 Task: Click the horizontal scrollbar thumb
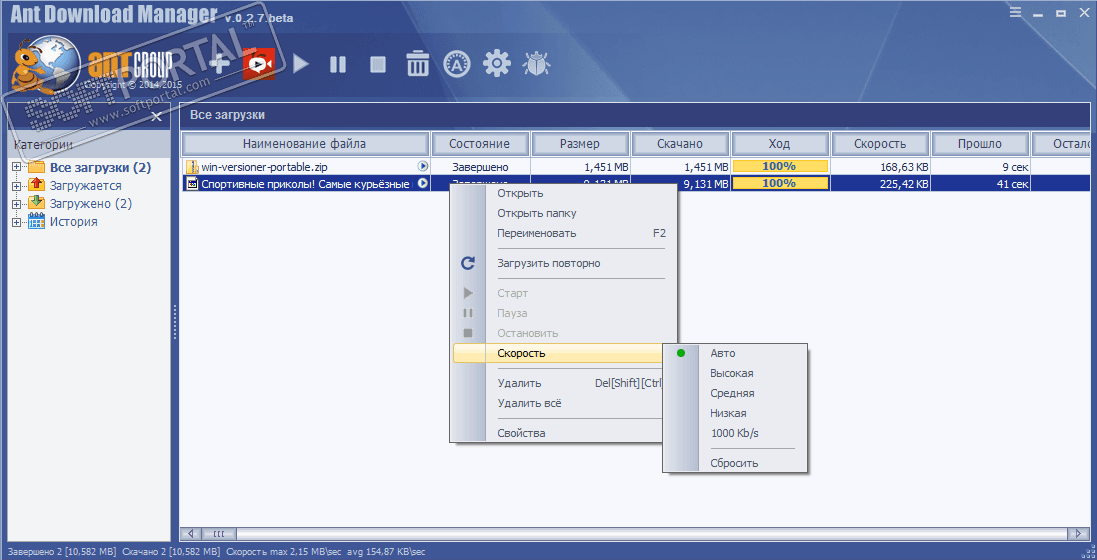point(218,533)
